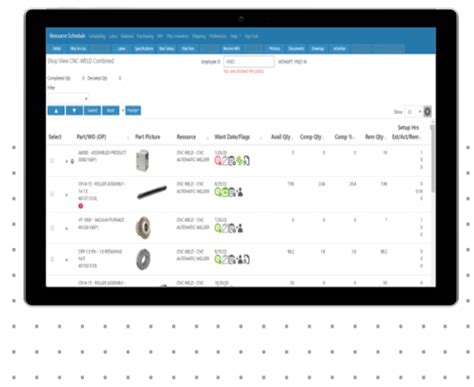Expand the cabinet part row details arrow
Image resolution: width=474 pixels, height=387 pixels.
pos(66,161)
